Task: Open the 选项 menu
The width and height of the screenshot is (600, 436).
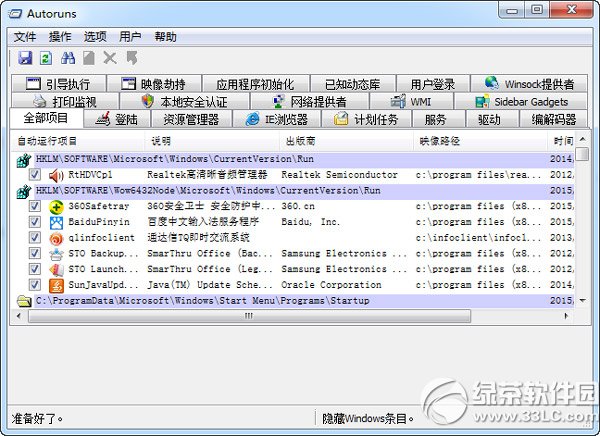Action: pos(95,37)
